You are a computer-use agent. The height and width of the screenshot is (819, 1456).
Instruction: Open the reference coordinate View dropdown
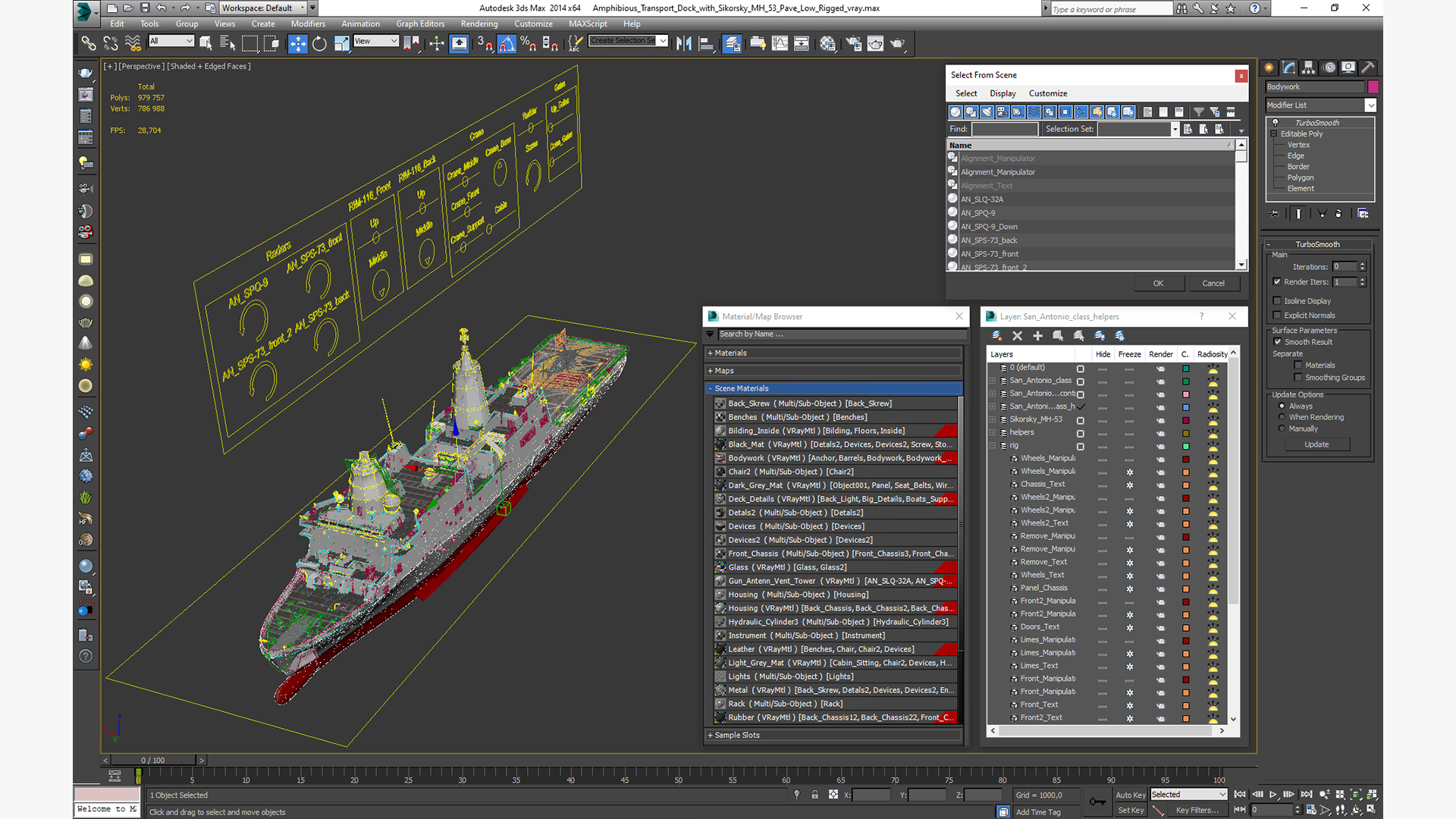tap(376, 41)
